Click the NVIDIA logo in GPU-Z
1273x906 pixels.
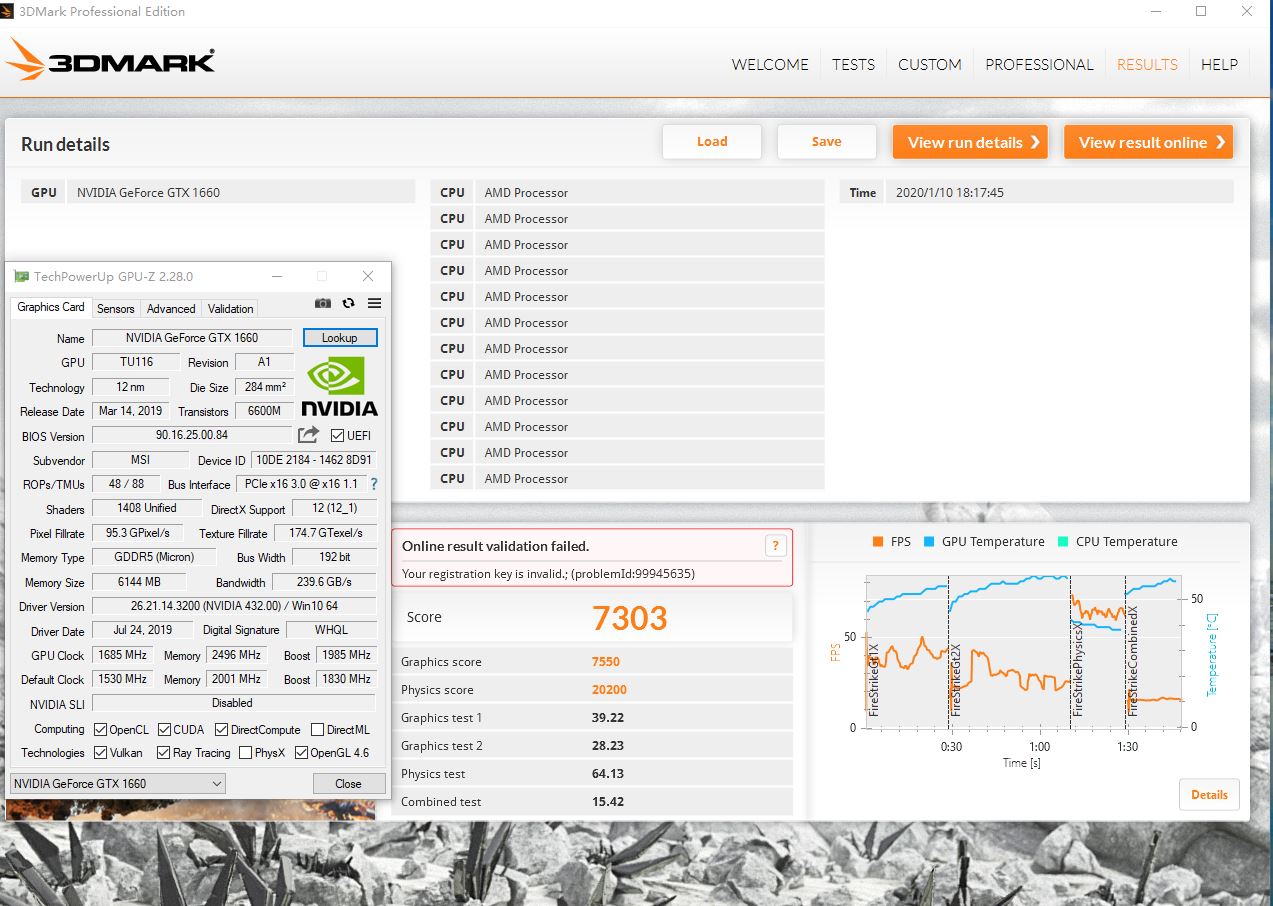340,386
